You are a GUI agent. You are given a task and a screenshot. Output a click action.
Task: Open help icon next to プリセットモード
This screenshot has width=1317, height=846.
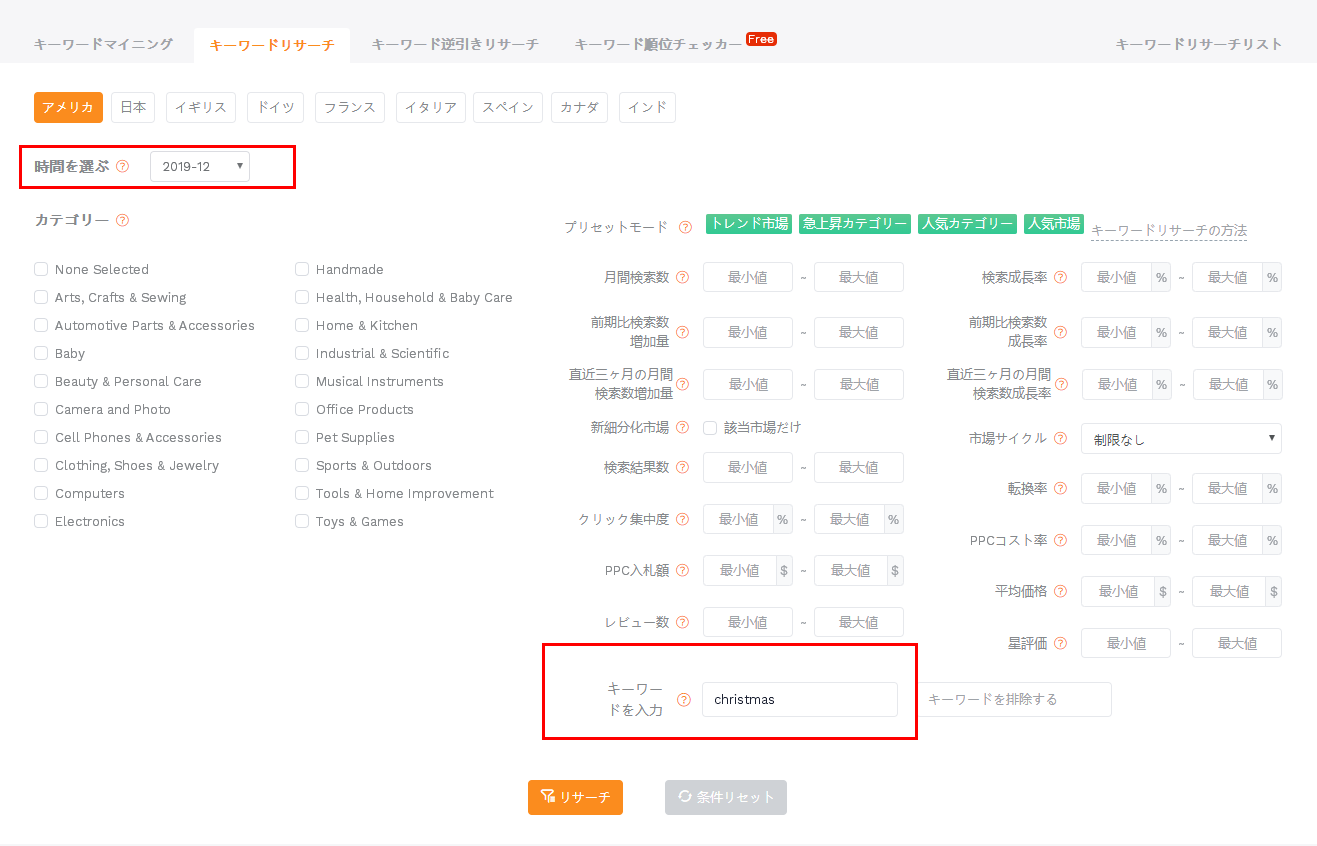click(685, 227)
